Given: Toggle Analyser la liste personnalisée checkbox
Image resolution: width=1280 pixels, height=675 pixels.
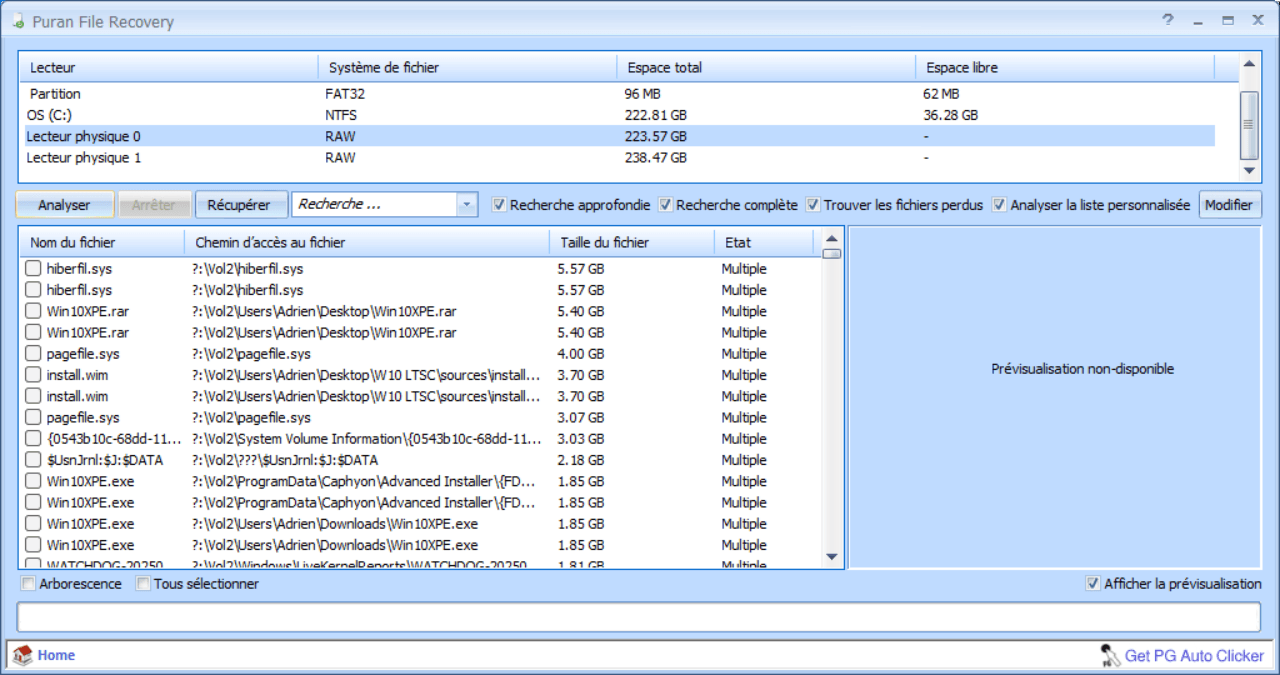Looking at the screenshot, I should (x=999, y=205).
